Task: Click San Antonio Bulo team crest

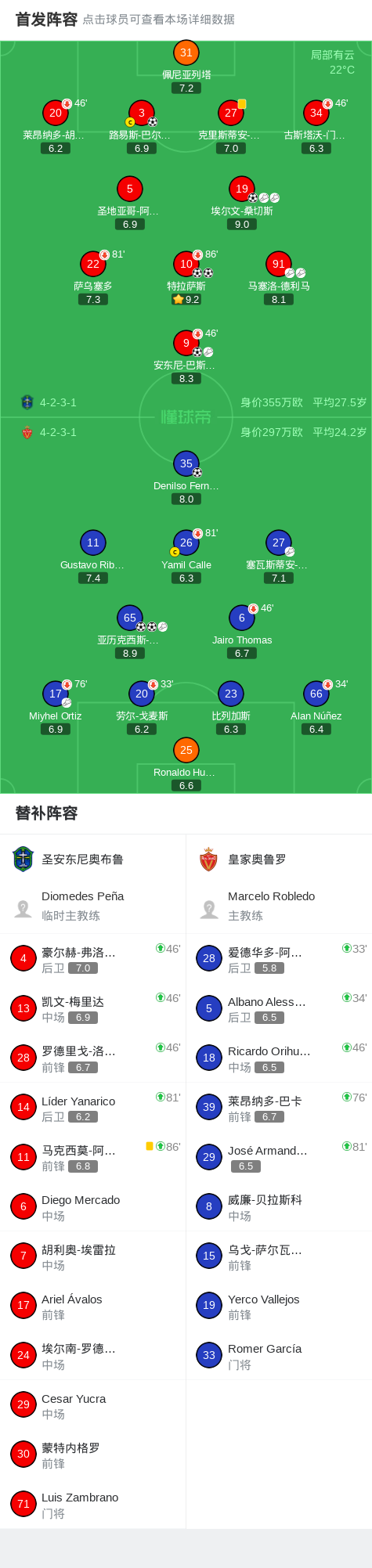Action: tap(23, 859)
